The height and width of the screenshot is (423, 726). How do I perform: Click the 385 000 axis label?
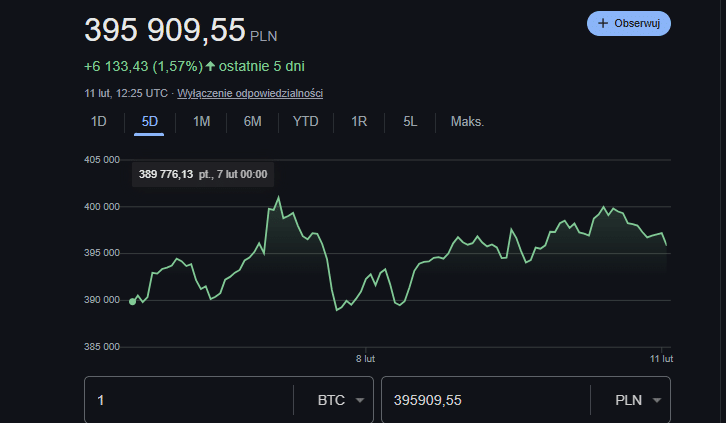pos(102,347)
